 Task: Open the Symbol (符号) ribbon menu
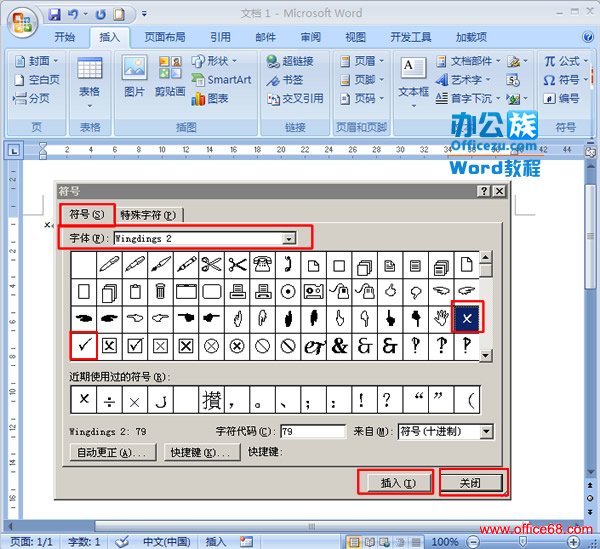point(566,80)
